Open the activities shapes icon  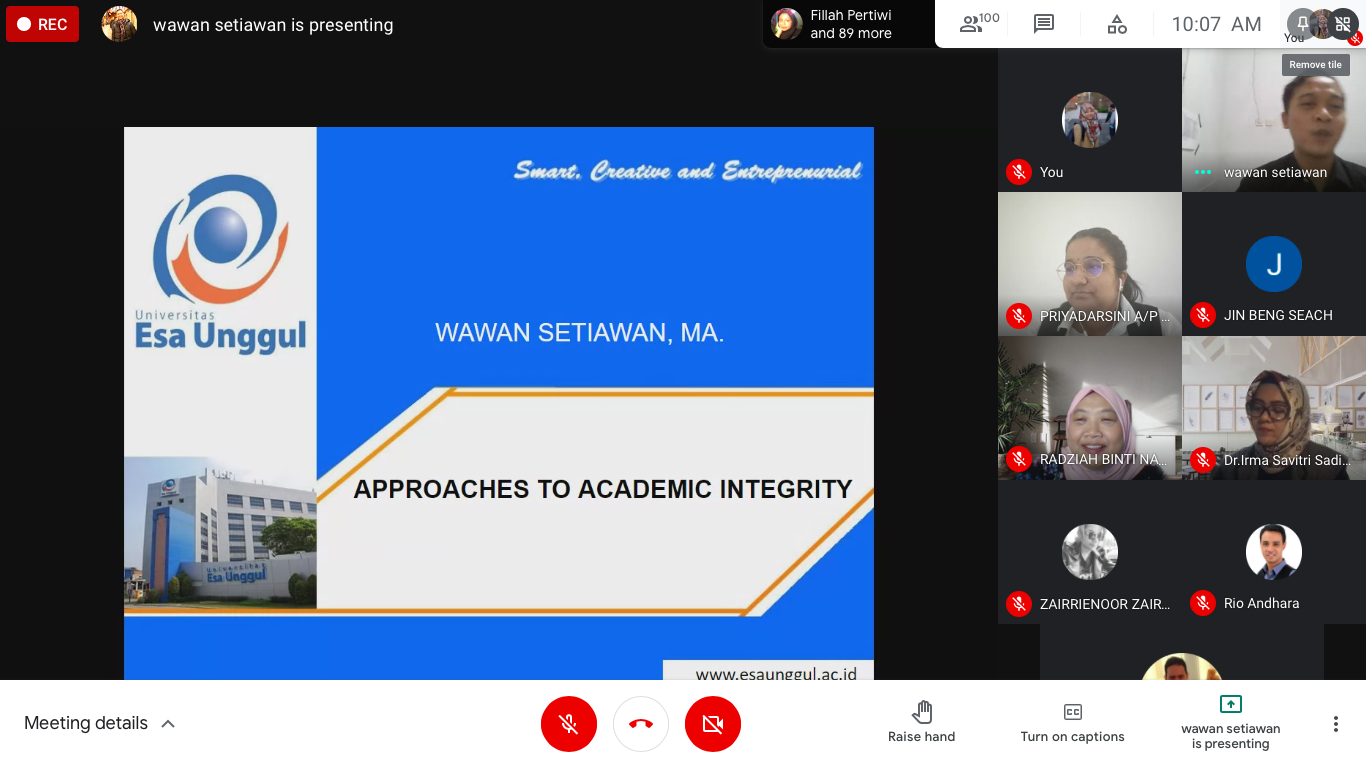tap(1117, 24)
